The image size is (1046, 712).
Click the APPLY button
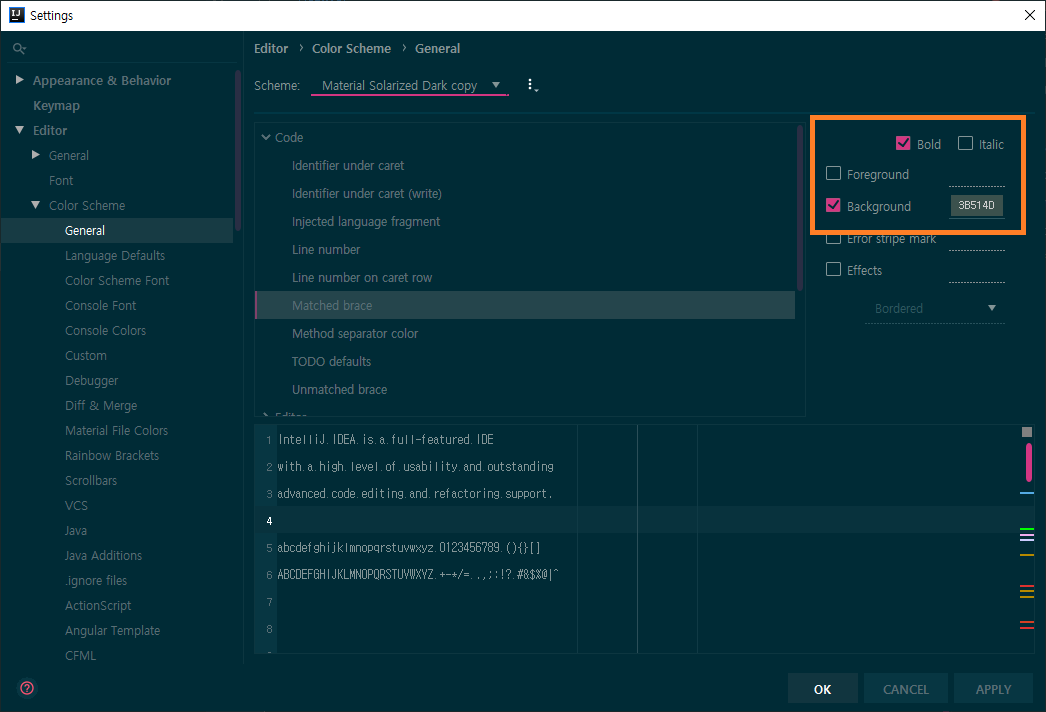(x=993, y=689)
